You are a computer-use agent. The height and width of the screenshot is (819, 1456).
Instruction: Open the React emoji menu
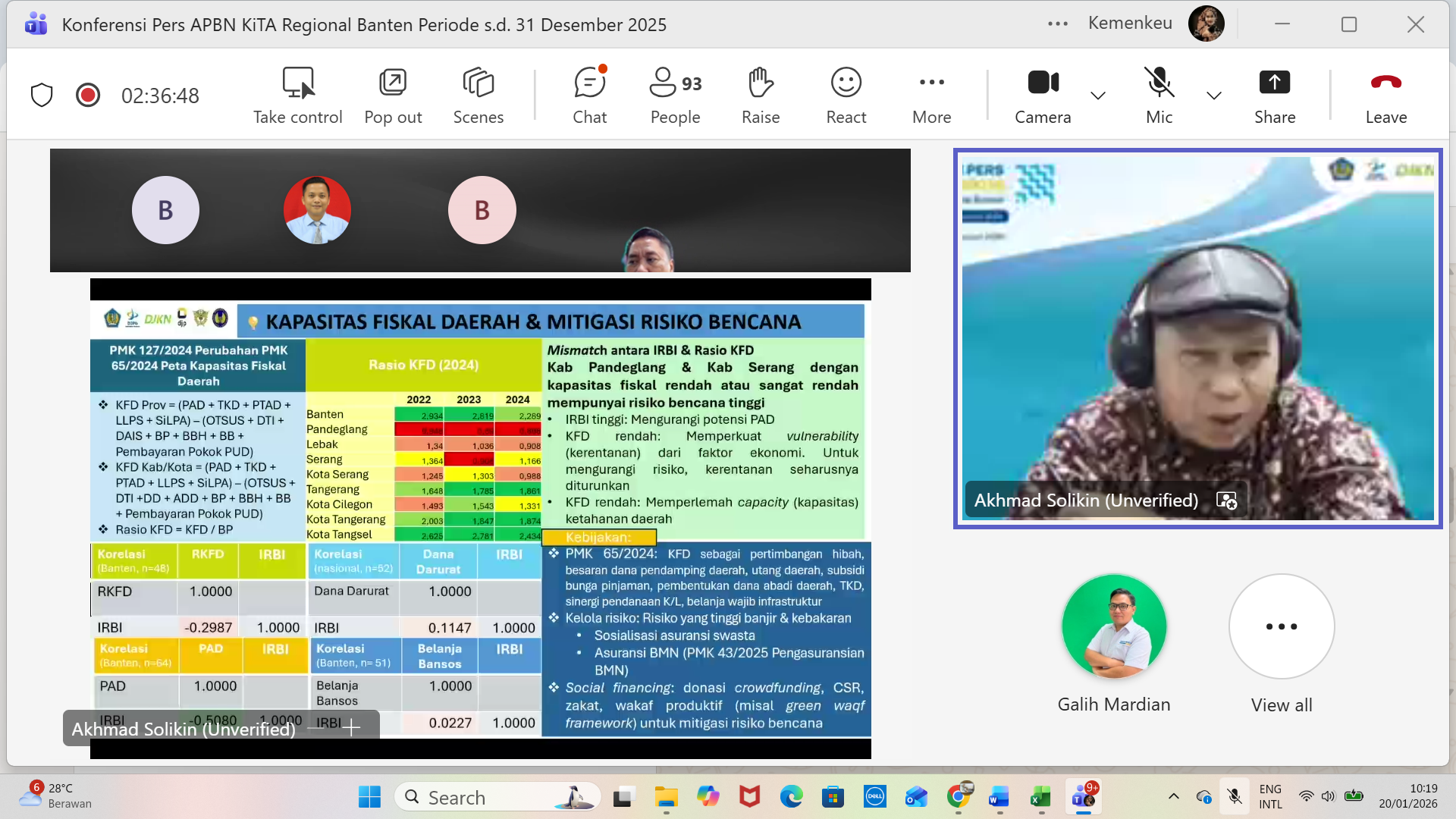click(846, 83)
